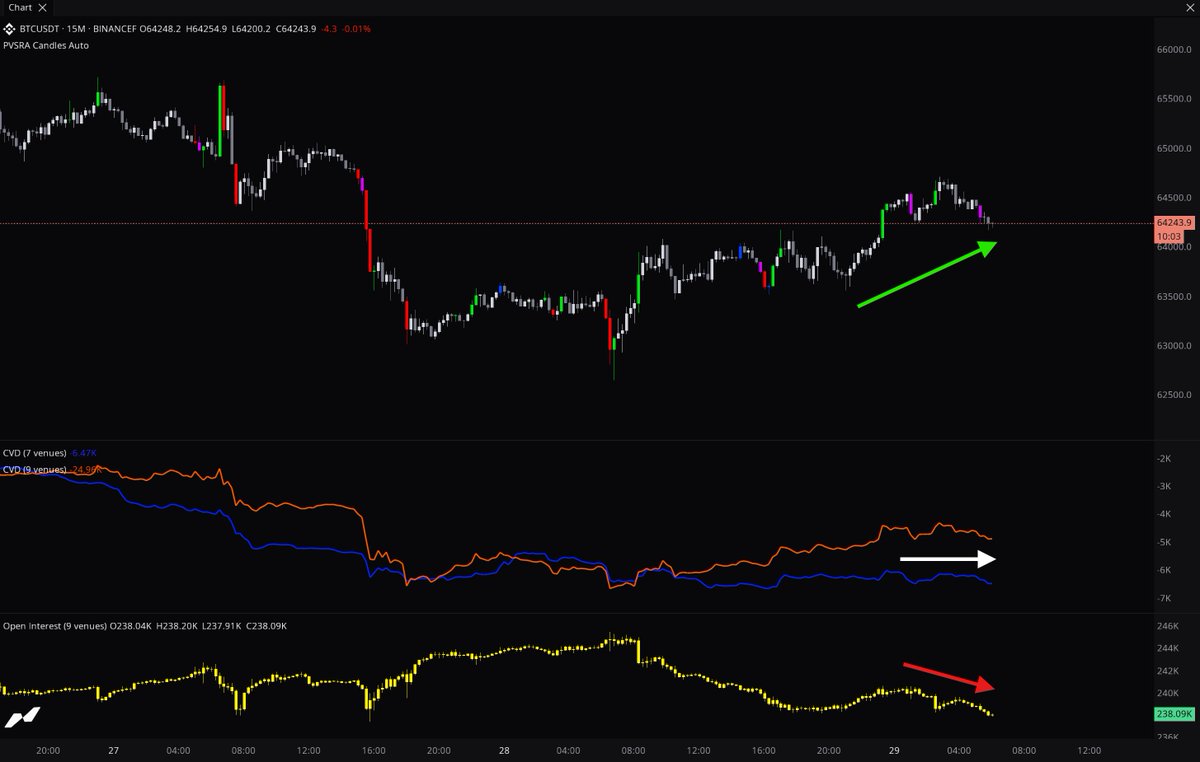Screen dimensions: 1200x762
Task: Select the CVD (7 venues) indicator label
Action: coord(35,454)
